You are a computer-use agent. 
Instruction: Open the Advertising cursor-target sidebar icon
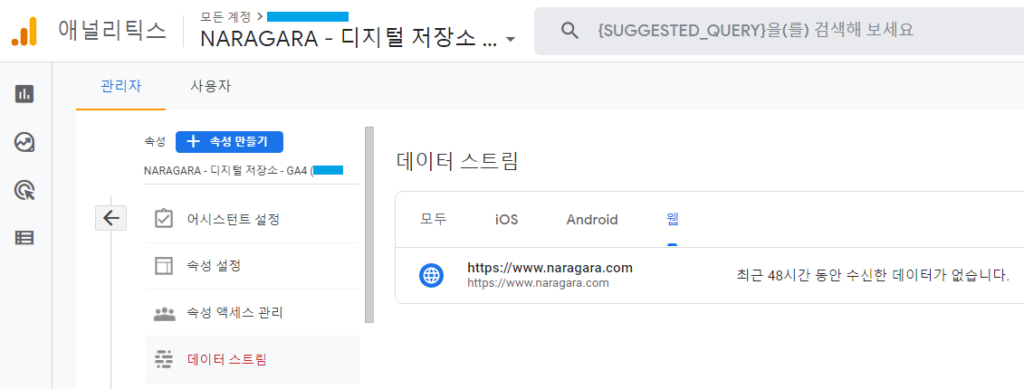pos(24,190)
